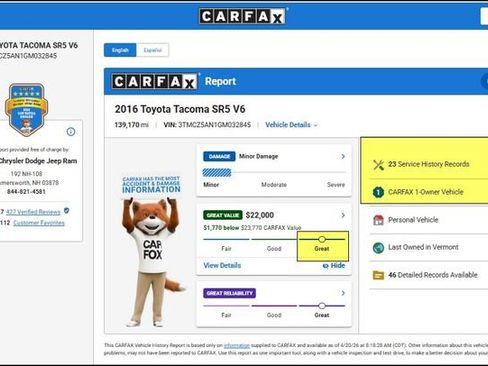Click the Last Owned globe icon
488x366 pixels.
[x=378, y=248]
